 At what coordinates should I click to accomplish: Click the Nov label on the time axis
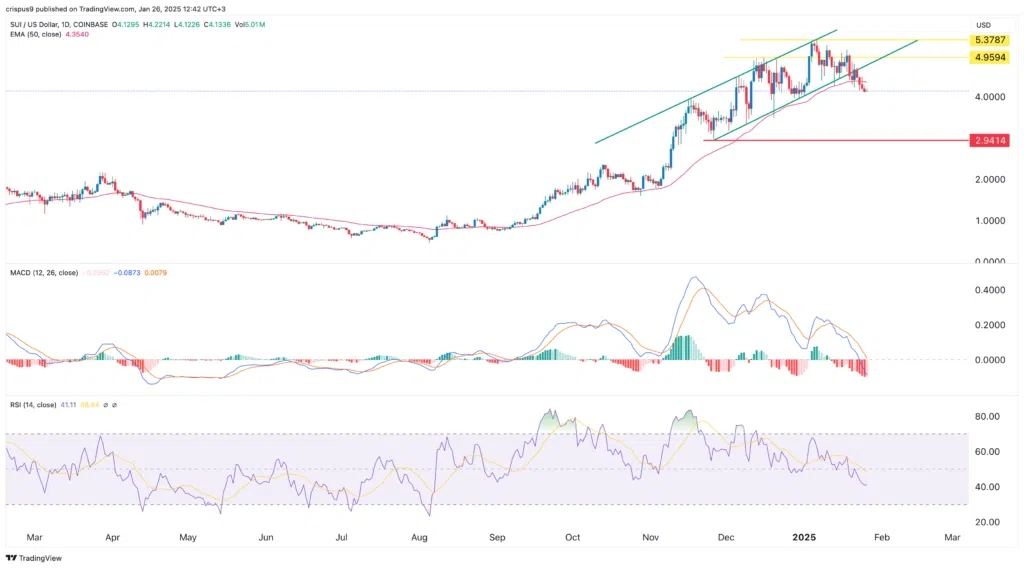[x=650, y=537]
